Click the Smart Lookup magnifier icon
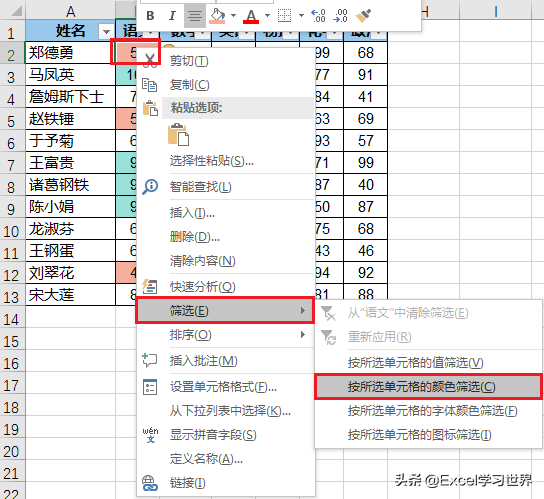The width and height of the screenshot is (544, 499). [150, 187]
